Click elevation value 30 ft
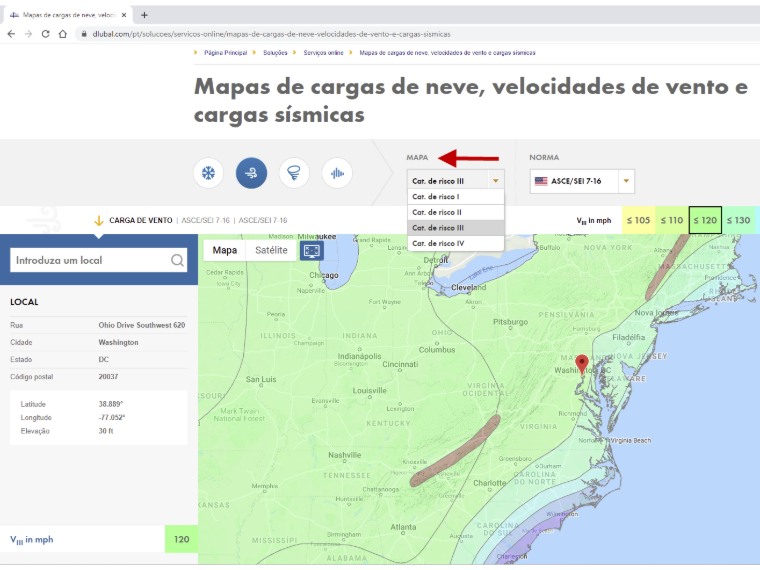 click(x=106, y=431)
